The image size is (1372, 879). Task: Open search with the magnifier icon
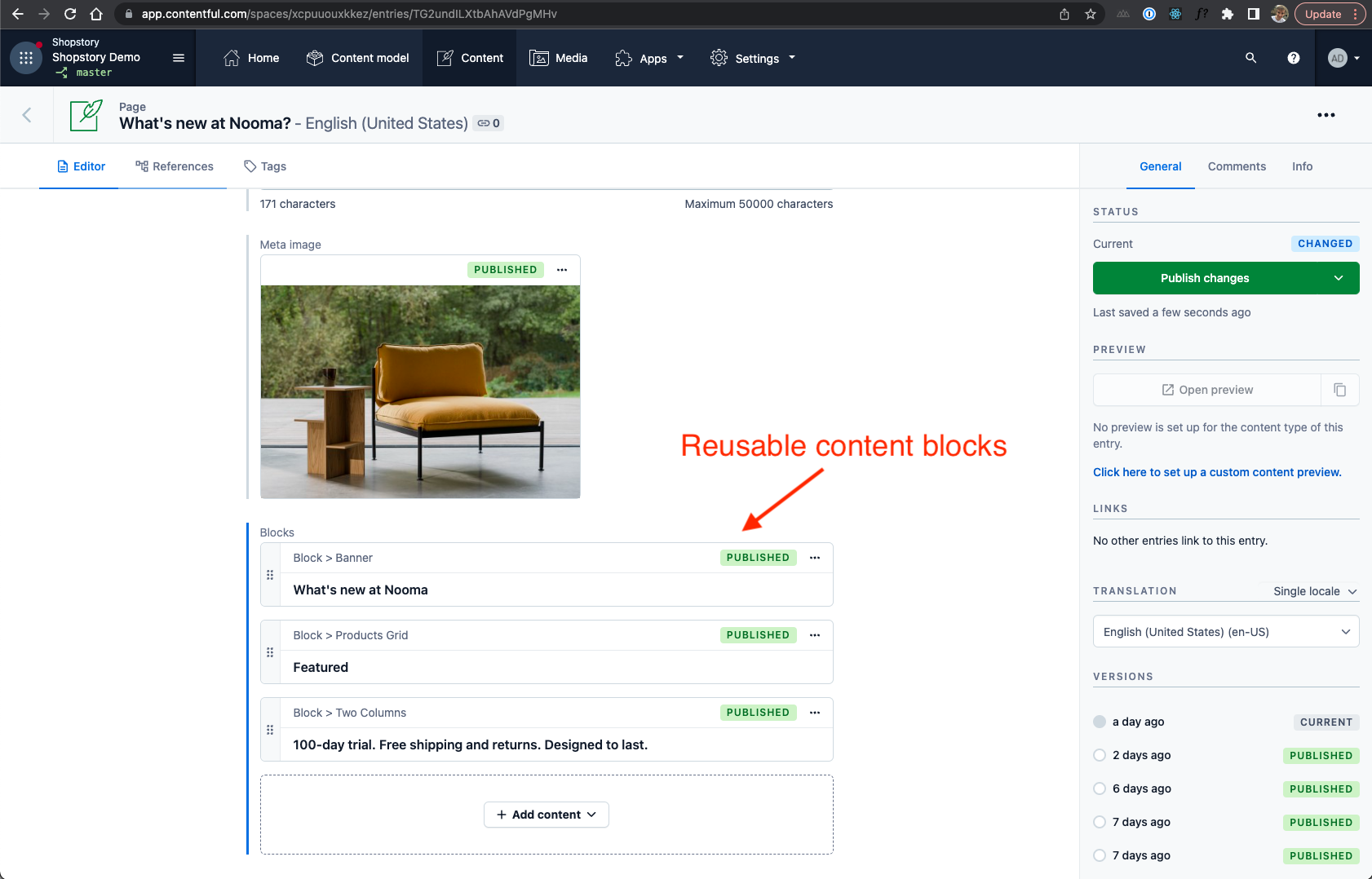[1250, 58]
